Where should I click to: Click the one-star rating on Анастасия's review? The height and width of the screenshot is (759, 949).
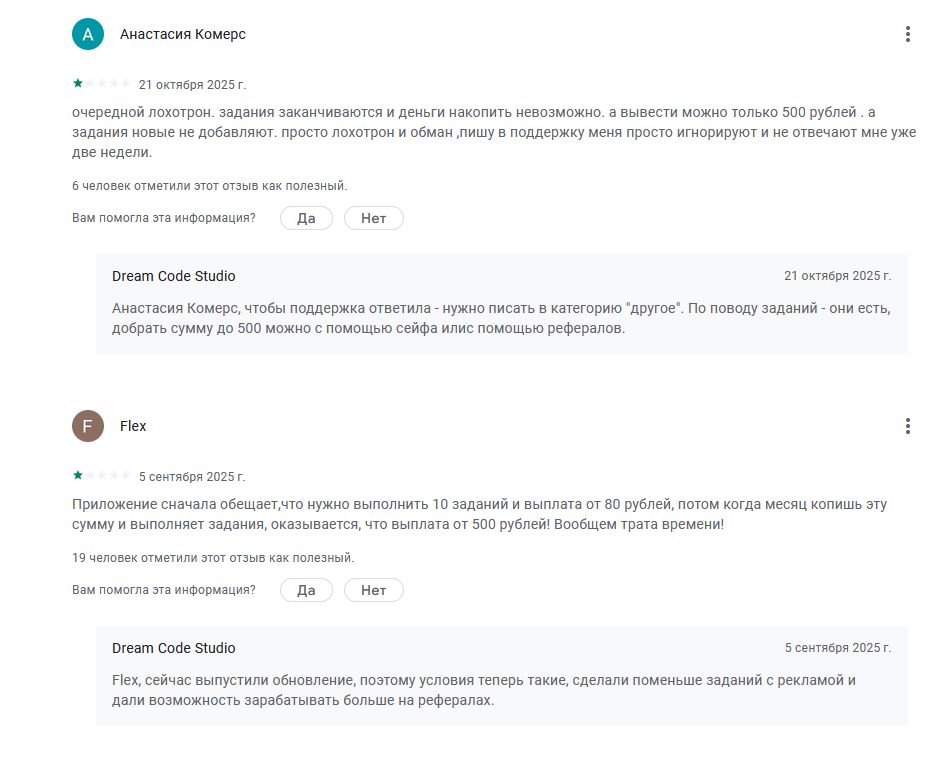click(x=78, y=84)
